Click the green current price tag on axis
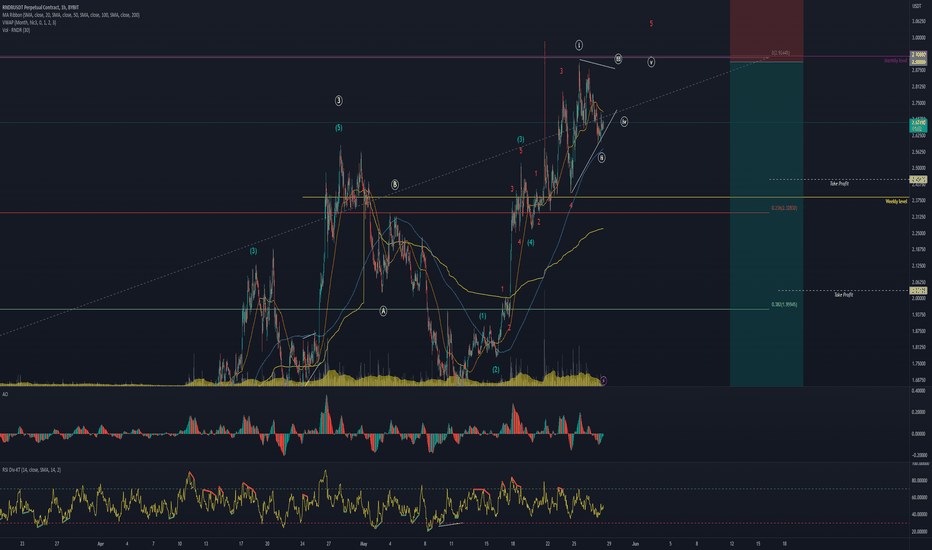Viewport: 932px width, 550px height. pos(918,125)
